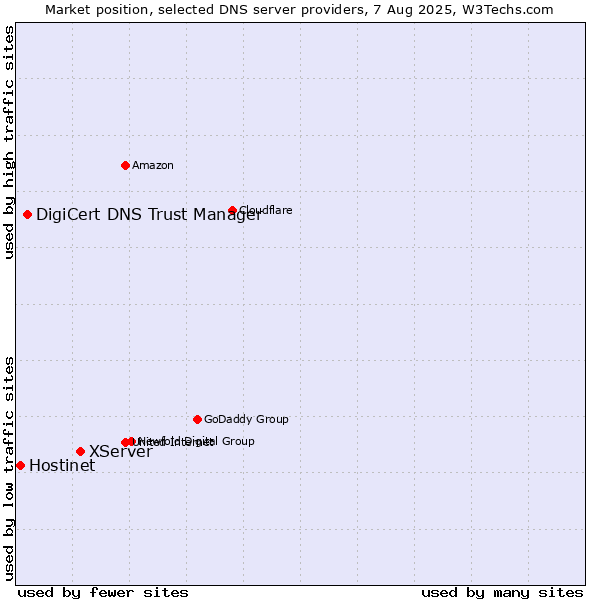The width and height of the screenshot is (600, 600).
Task: Click the red data point for Amazon
Action: [126, 166]
